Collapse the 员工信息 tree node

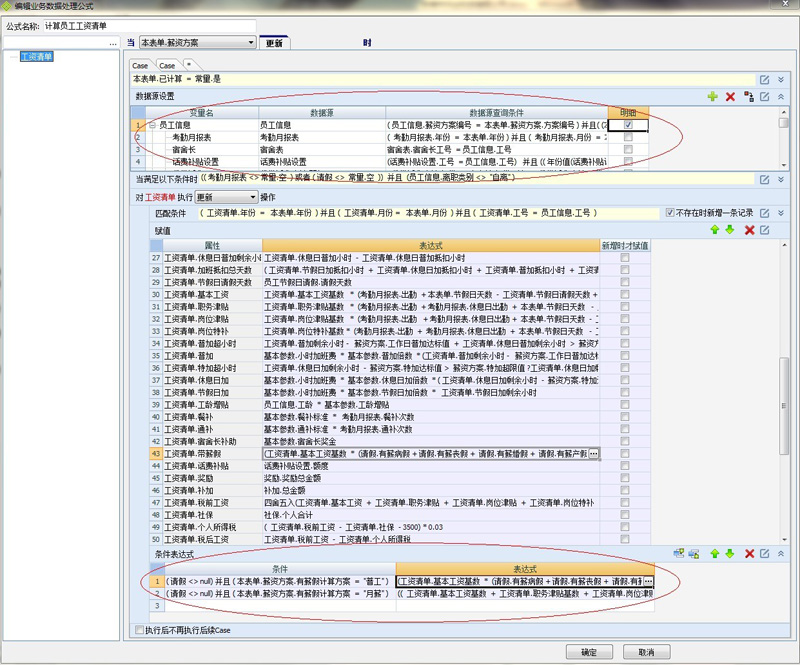153,125
